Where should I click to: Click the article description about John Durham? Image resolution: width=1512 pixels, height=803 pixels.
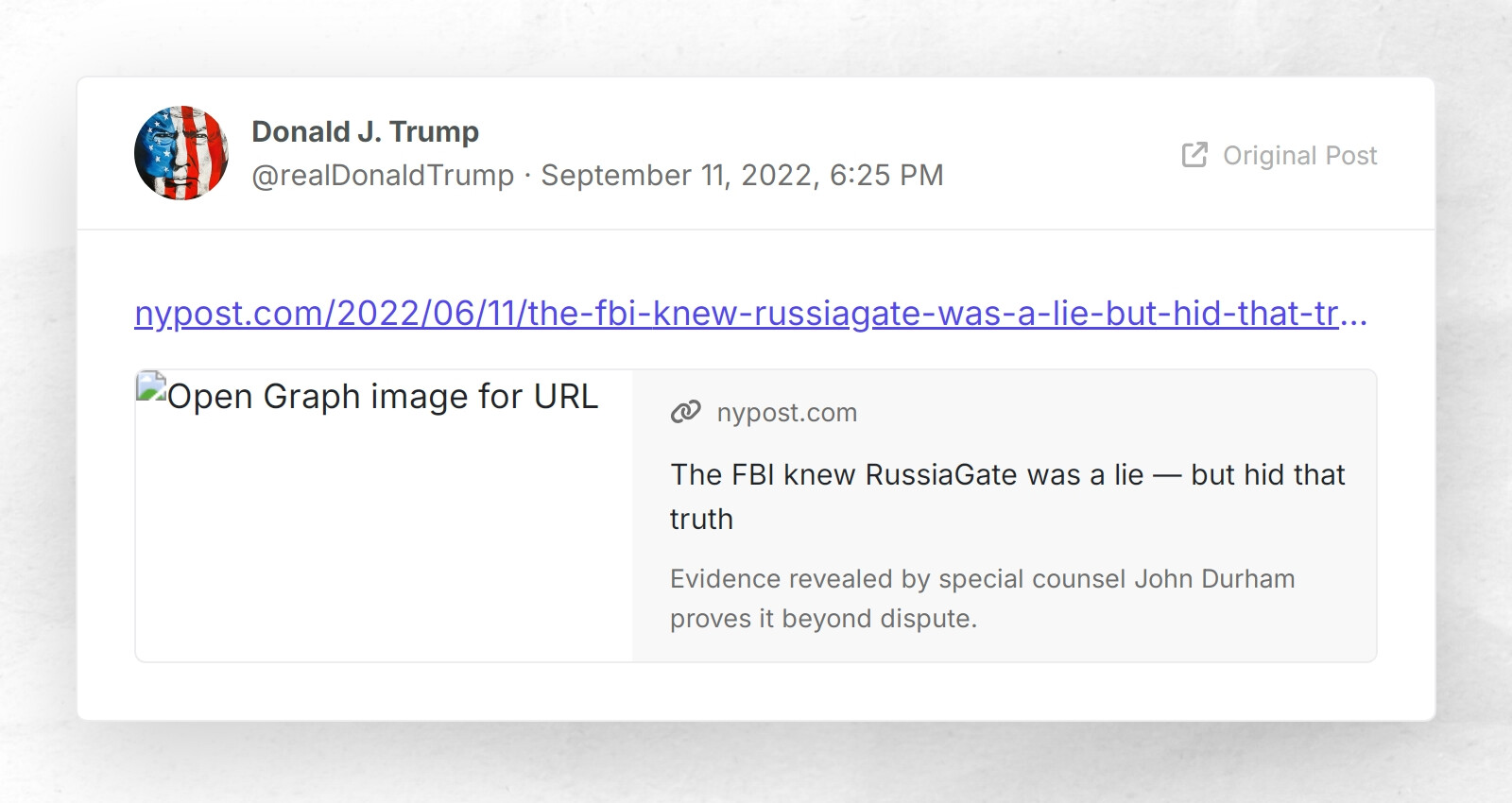click(x=981, y=599)
